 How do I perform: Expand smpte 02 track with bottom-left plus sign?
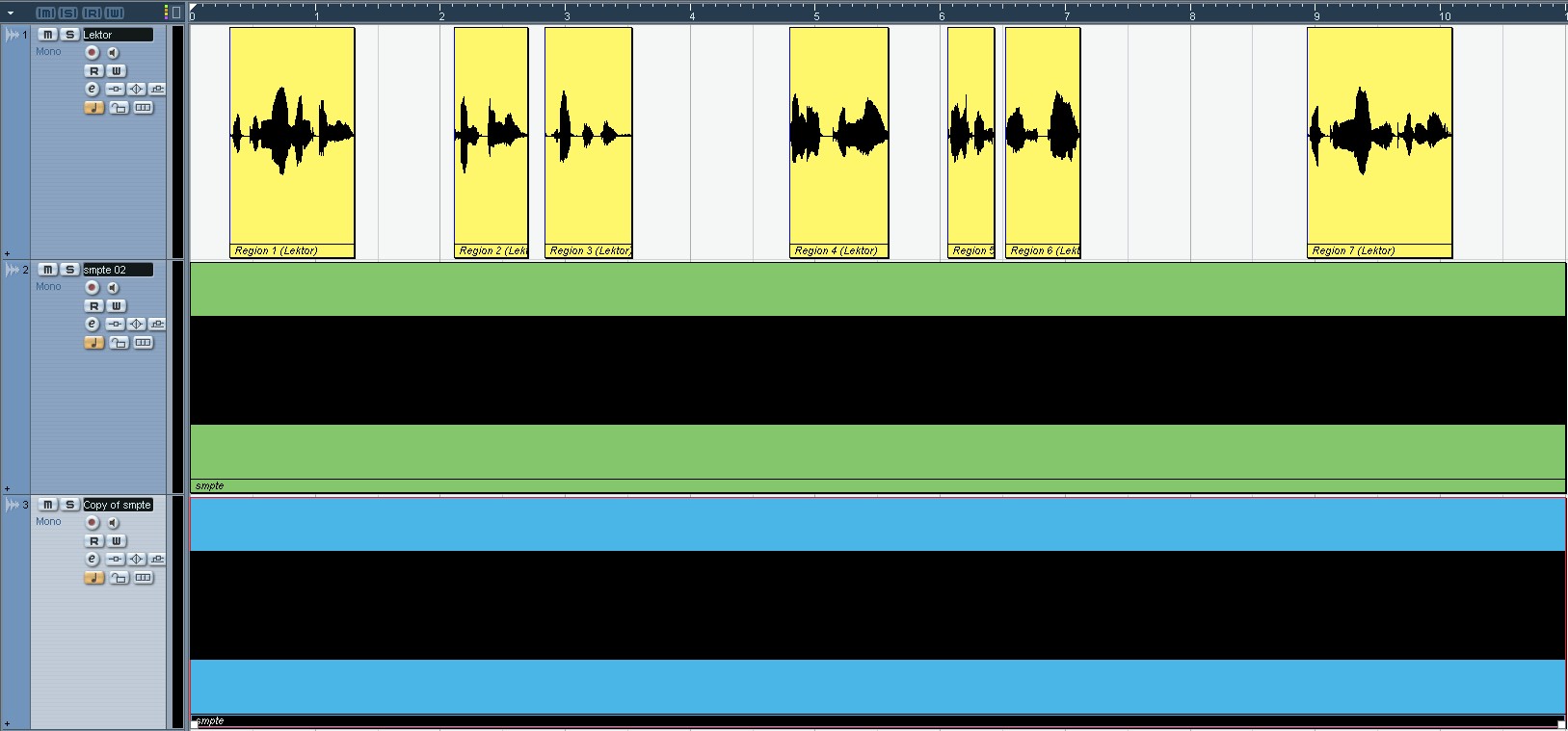(8, 489)
